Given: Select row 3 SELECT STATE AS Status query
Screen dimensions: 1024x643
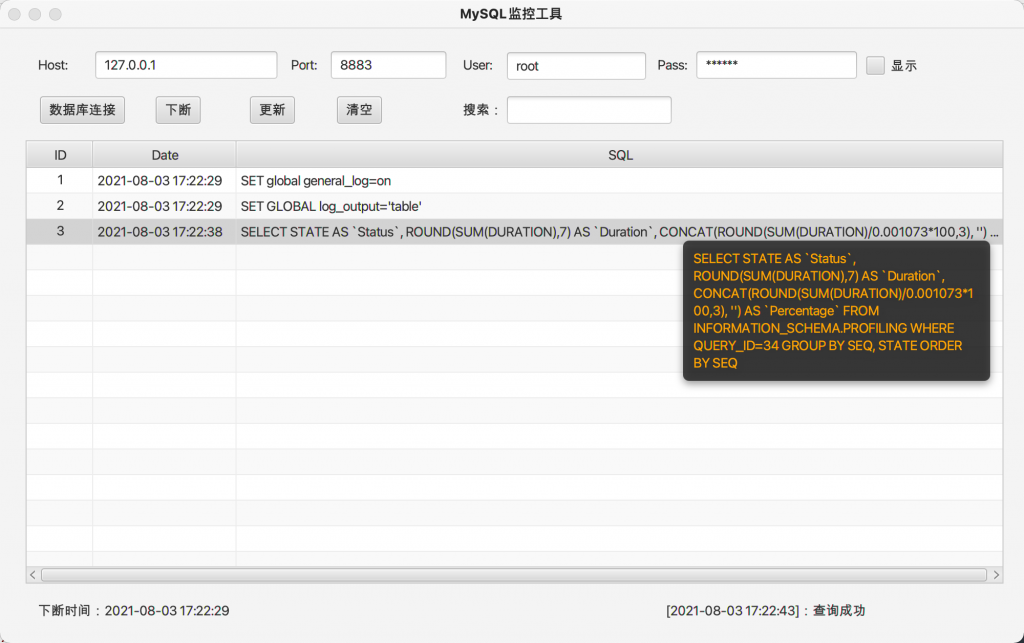Looking at the screenshot, I should [x=515, y=232].
